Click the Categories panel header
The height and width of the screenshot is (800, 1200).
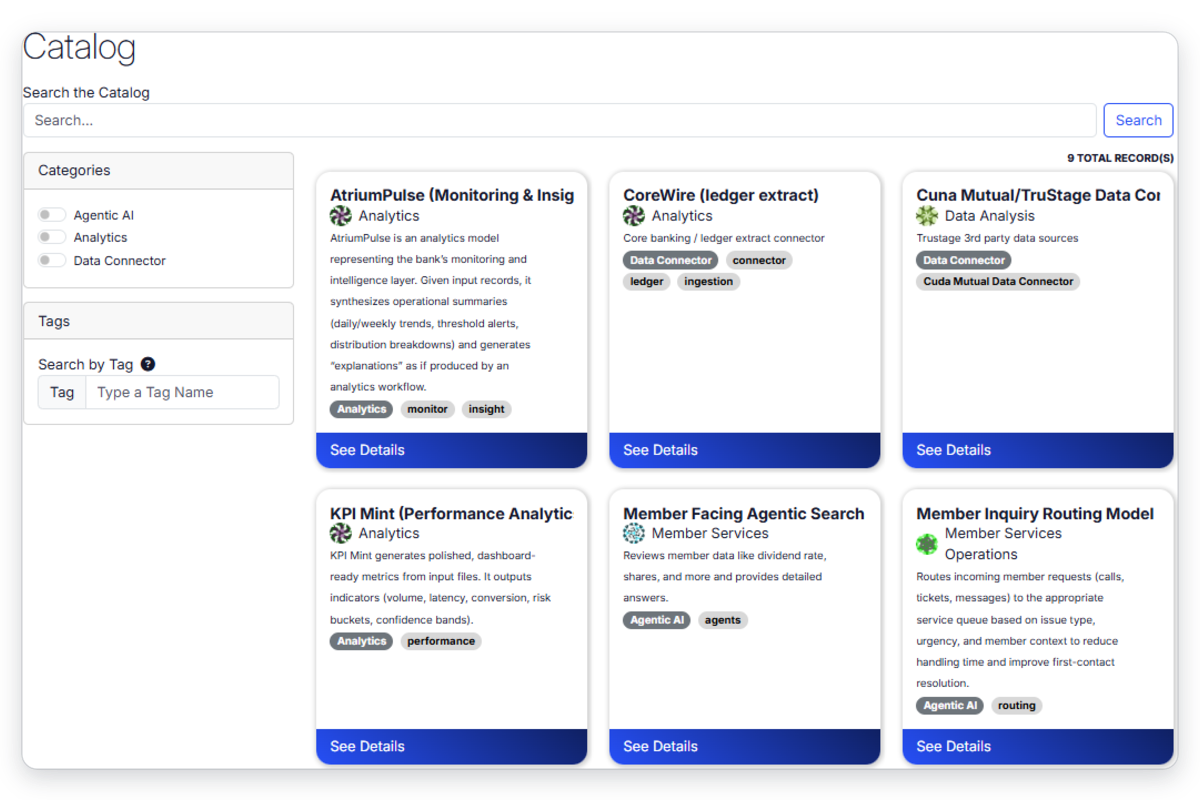click(x=159, y=171)
